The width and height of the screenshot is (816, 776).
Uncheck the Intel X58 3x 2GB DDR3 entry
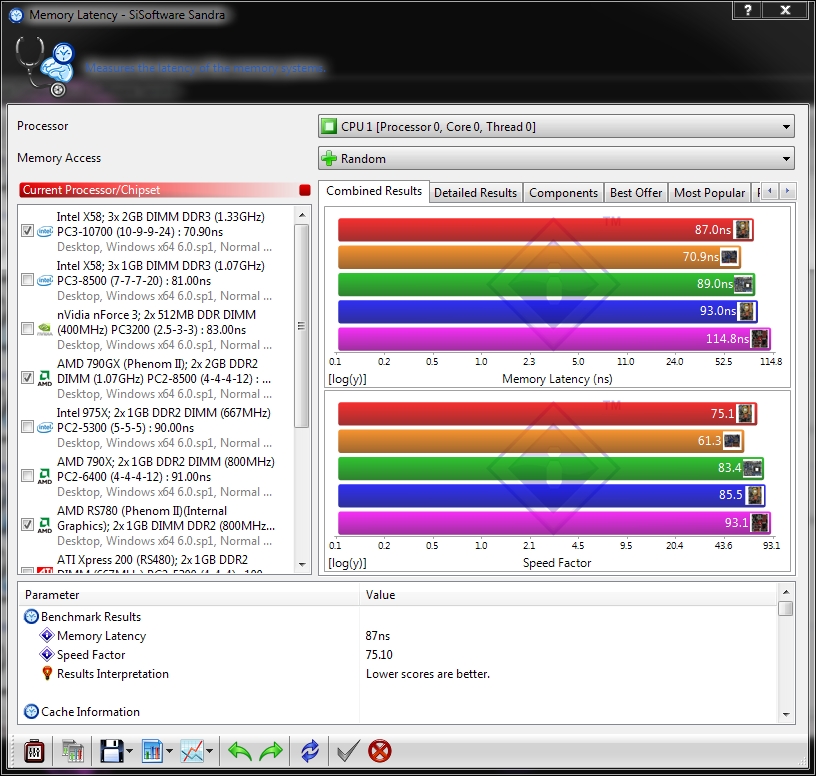point(28,231)
